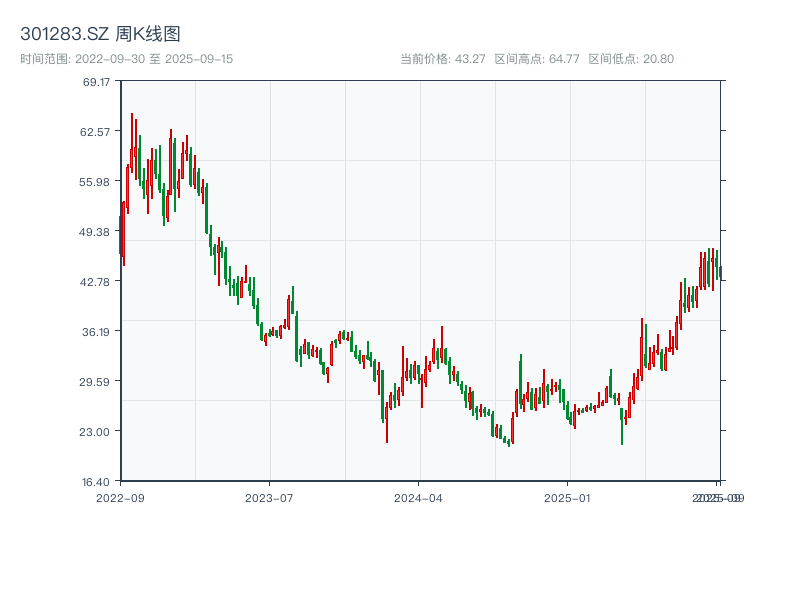Click x-axis label 2025-01

(567, 498)
